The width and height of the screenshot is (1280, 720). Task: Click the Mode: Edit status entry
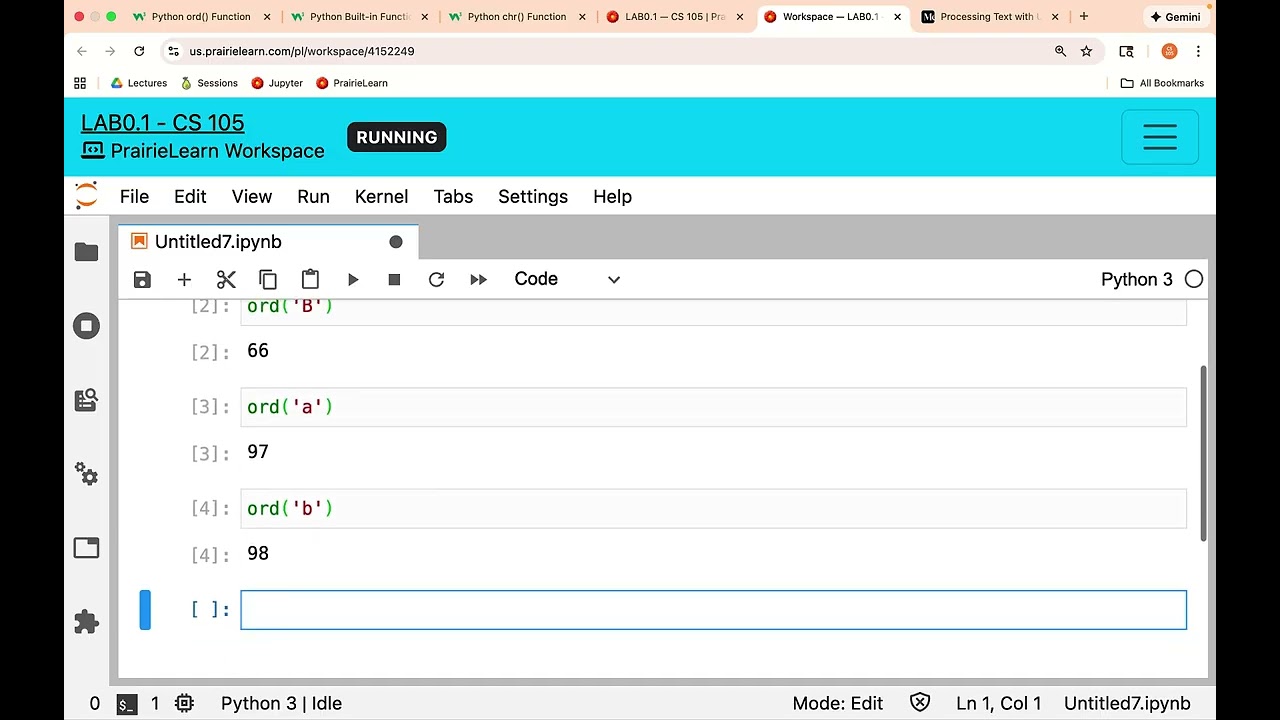(838, 703)
